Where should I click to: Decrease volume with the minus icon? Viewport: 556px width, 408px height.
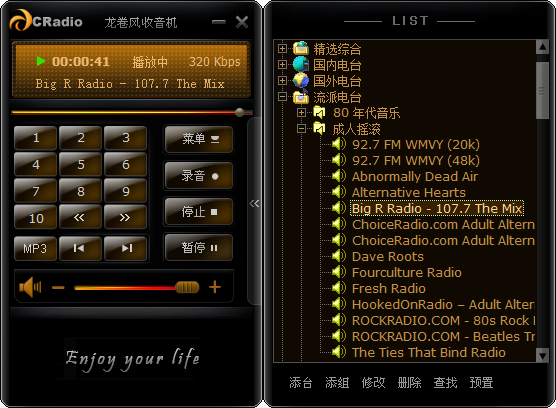[x=58, y=287]
